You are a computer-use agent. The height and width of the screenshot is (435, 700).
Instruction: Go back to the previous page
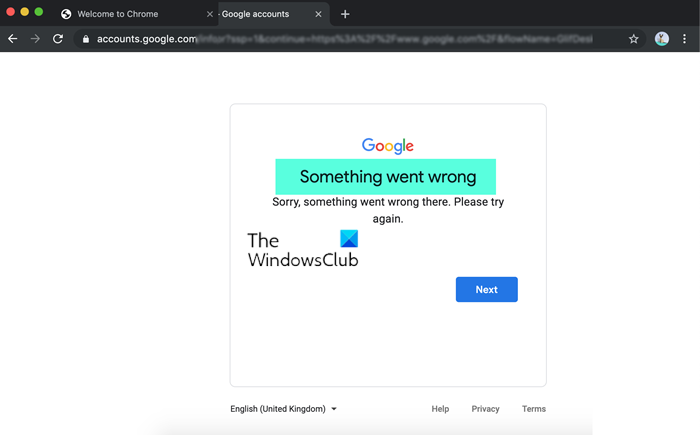click(12, 39)
